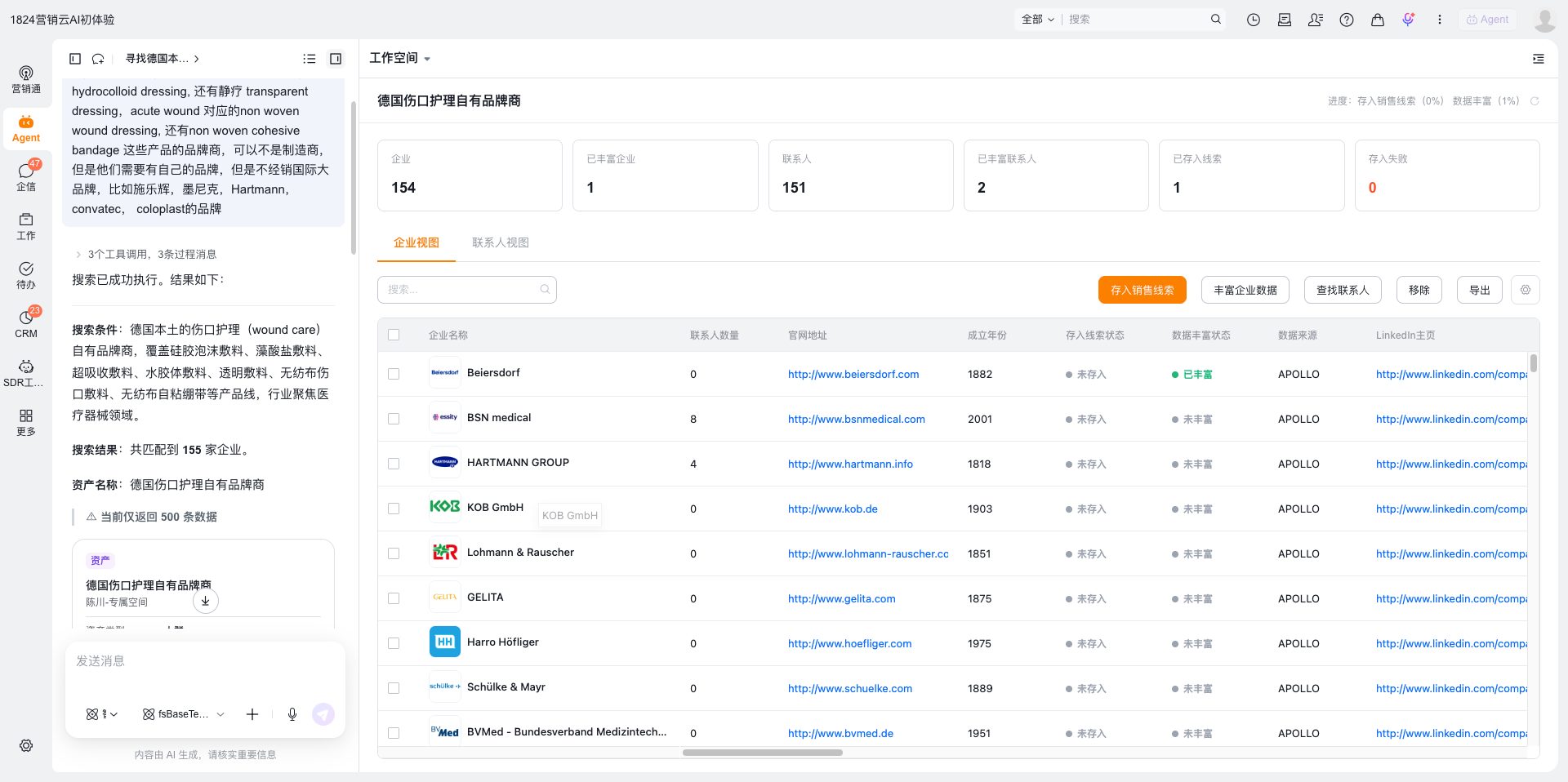
Task: Check the Harro Höfliger row checkbox
Action: pyautogui.click(x=394, y=643)
